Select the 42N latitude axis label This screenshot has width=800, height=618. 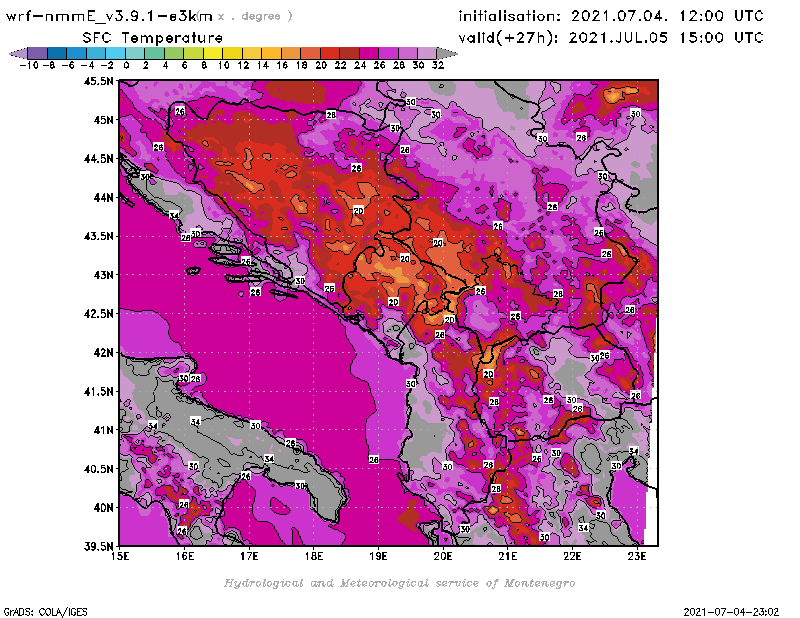click(x=103, y=353)
